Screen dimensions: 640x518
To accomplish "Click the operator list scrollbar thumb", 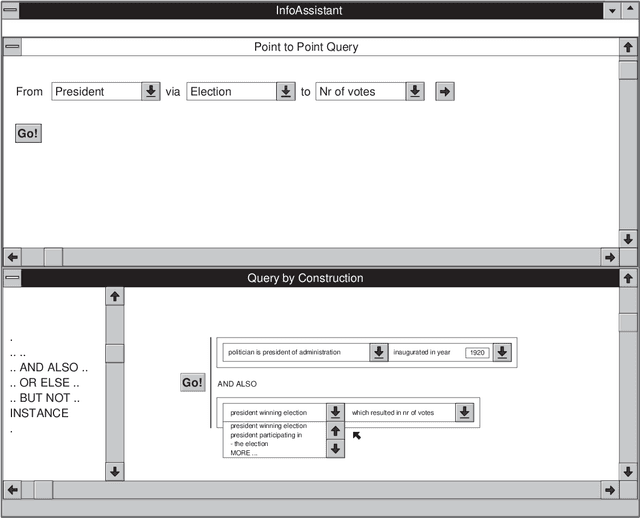I will (x=115, y=353).
